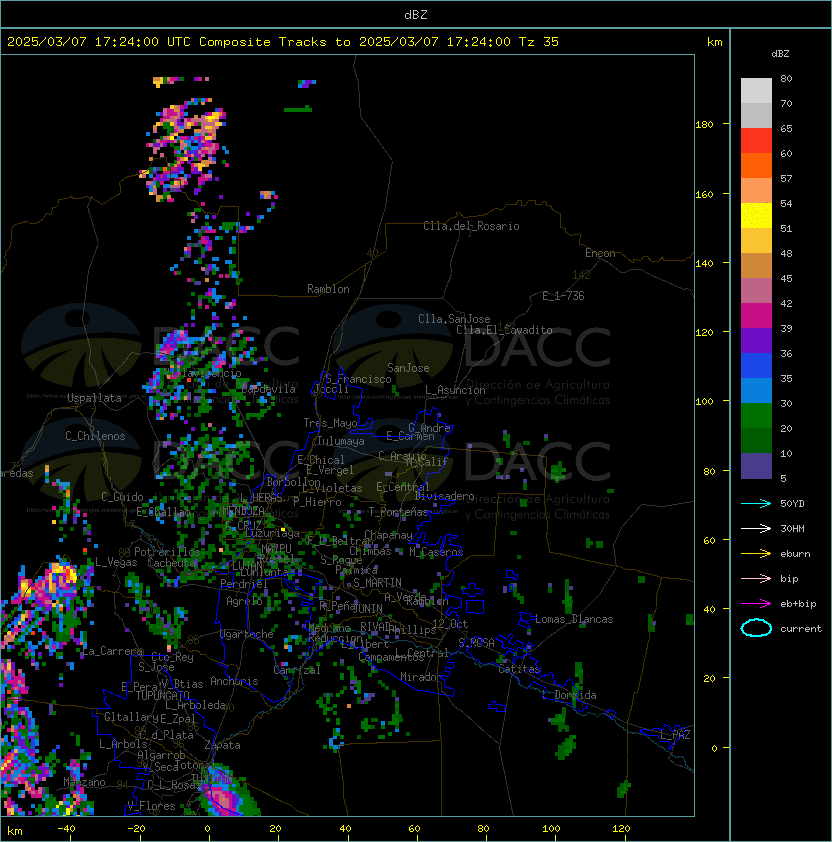Click the C_Guido label

point(122,497)
